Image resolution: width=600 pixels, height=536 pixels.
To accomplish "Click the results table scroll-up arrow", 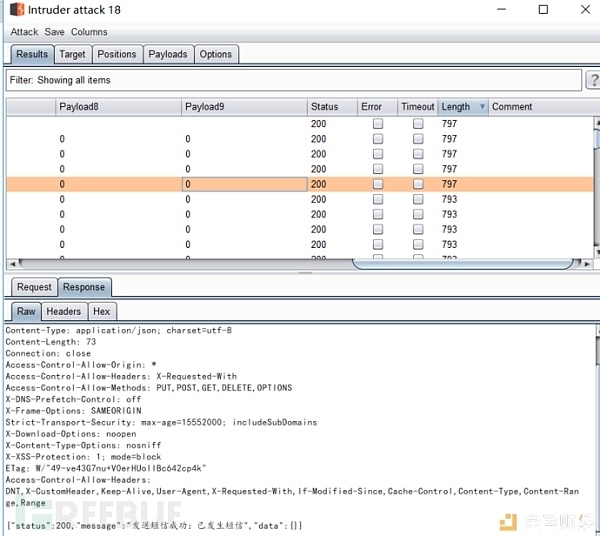I will click(596, 123).
